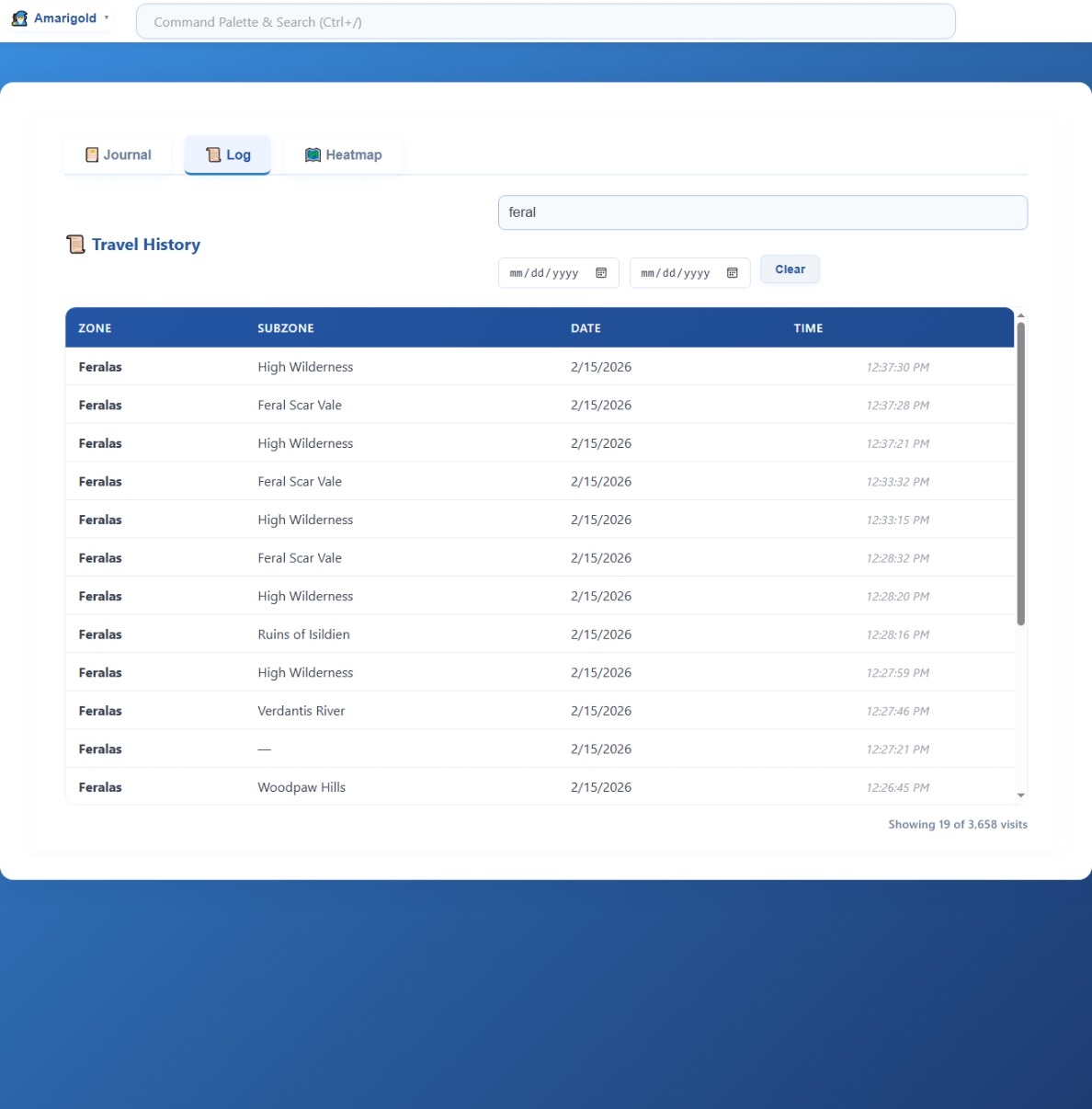Viewport: 1092px width, 1109px height.
Task: Click the ZONE column header
Action: tap(95, 328)
